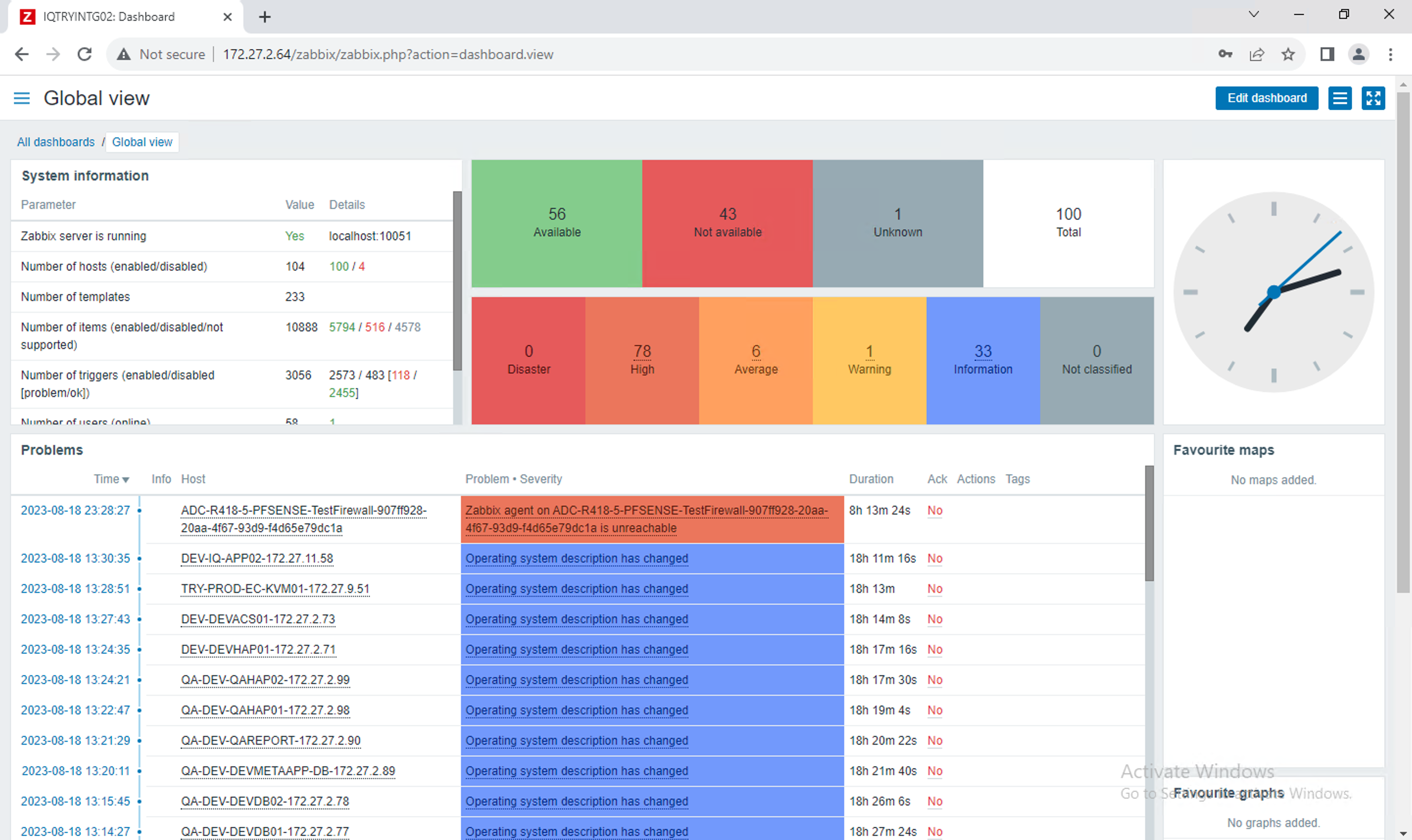Viewport: 1412px width, 840px height.
Task: Click the page vertical scrollbar
Action: coord(1403,343)
